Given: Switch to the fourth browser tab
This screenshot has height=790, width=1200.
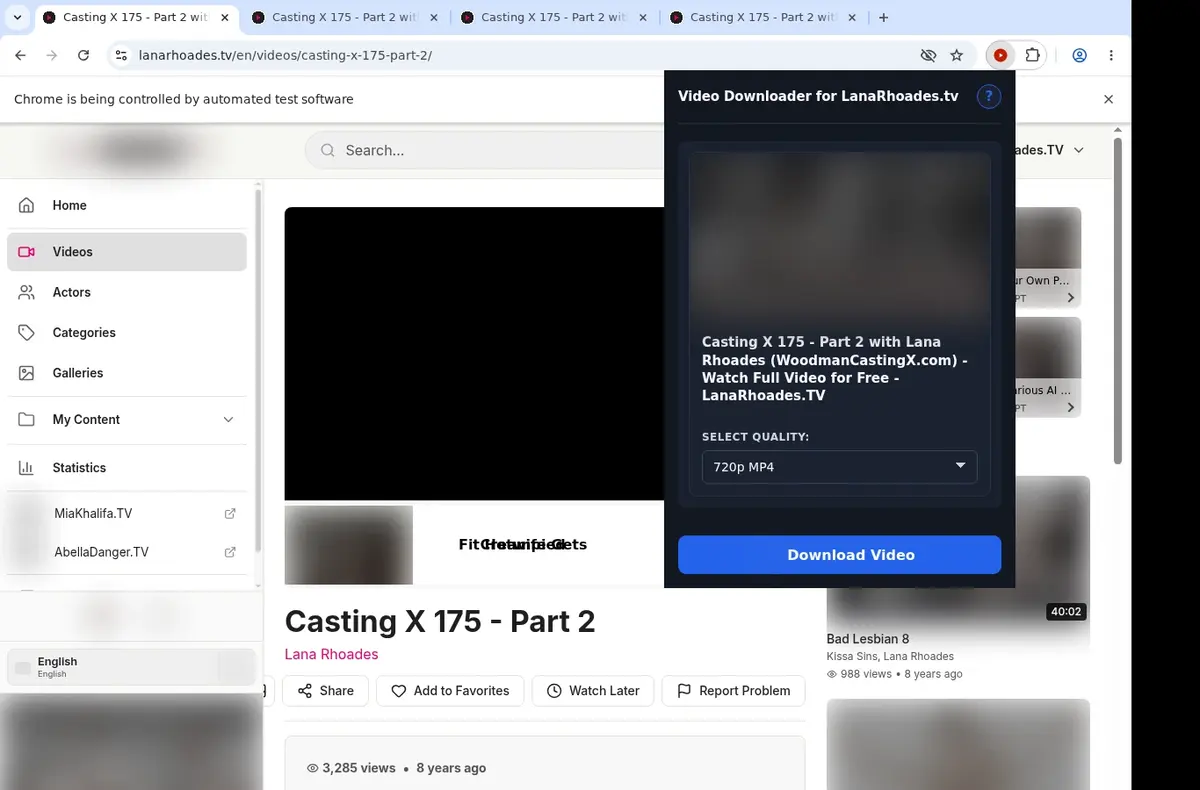Looking at the screenshot, I should (x=762, y=17).
